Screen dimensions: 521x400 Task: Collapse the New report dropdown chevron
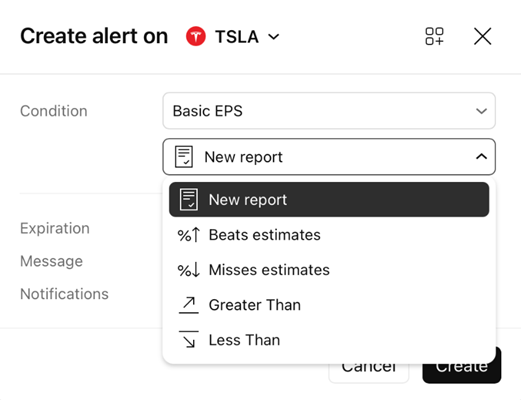point(481,156)
